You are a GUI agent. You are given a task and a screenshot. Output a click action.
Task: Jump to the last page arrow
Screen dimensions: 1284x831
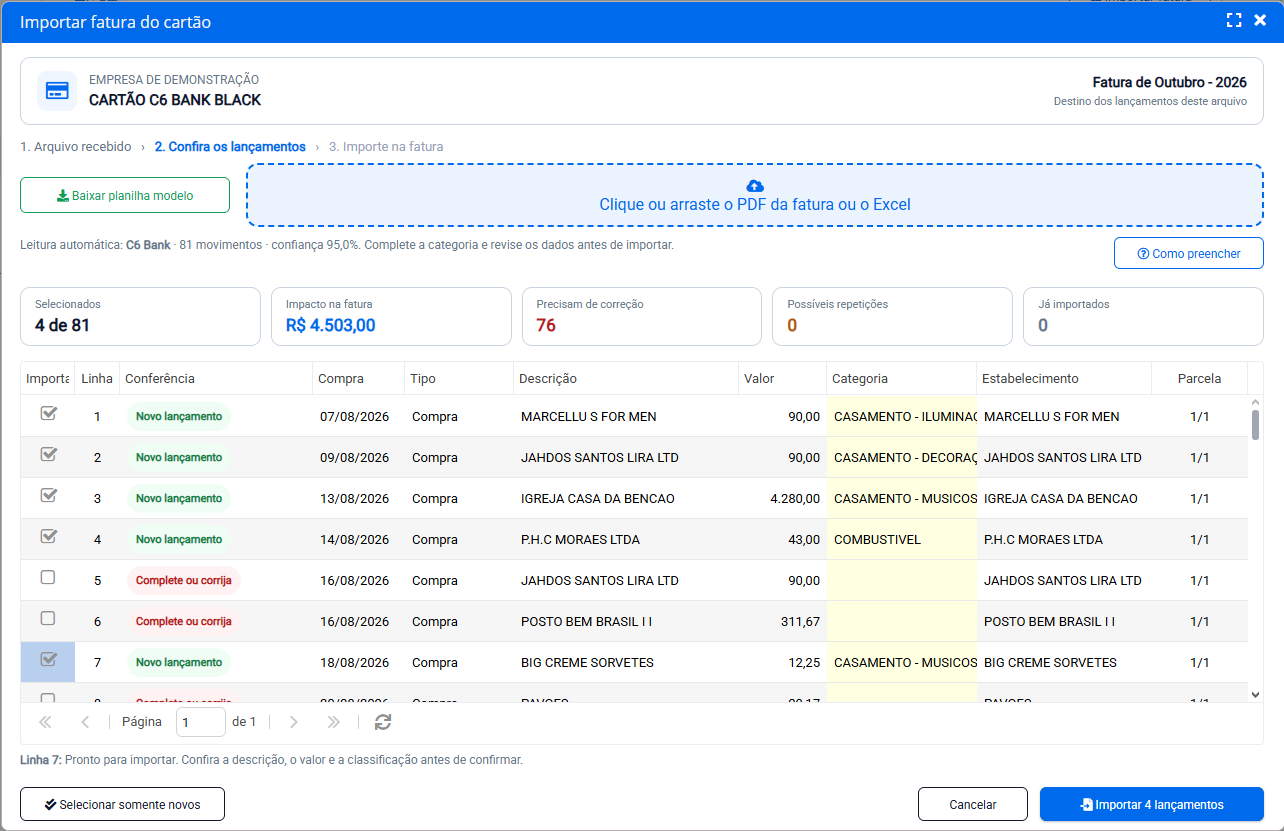(x=334, y=722)
